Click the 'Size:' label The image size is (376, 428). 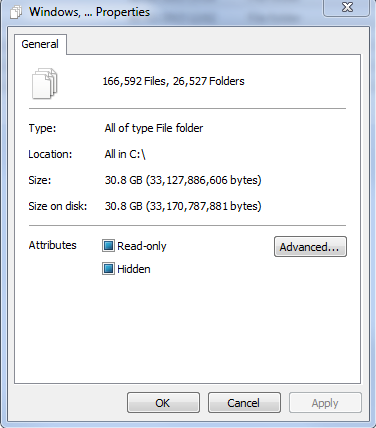pos(40,180)
